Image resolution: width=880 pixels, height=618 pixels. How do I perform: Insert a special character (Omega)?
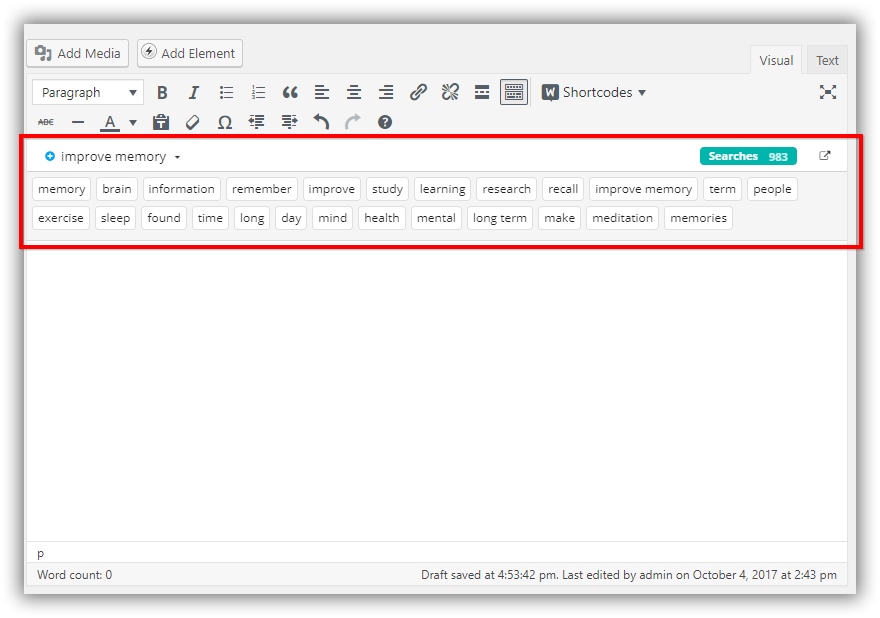click(x=225, y=122)
